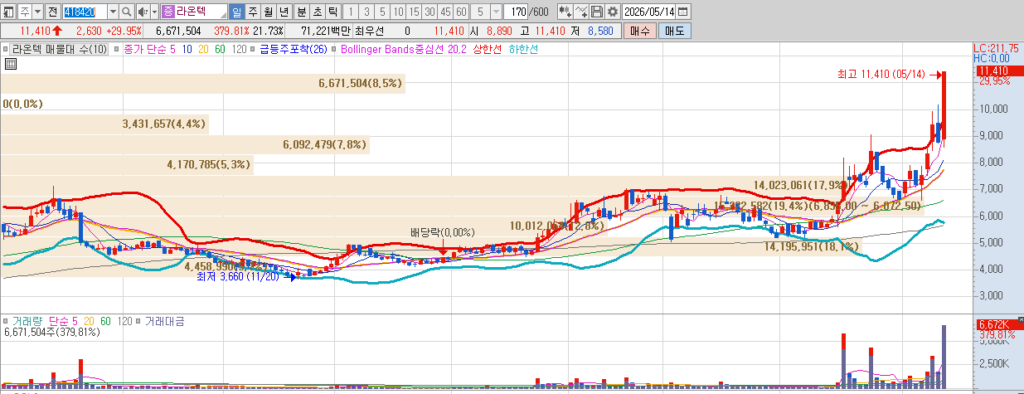Image resolution: width=1024 pixels, height=394 pixels.
Task: Open chart settings gear icon
Action: point(612,12)
